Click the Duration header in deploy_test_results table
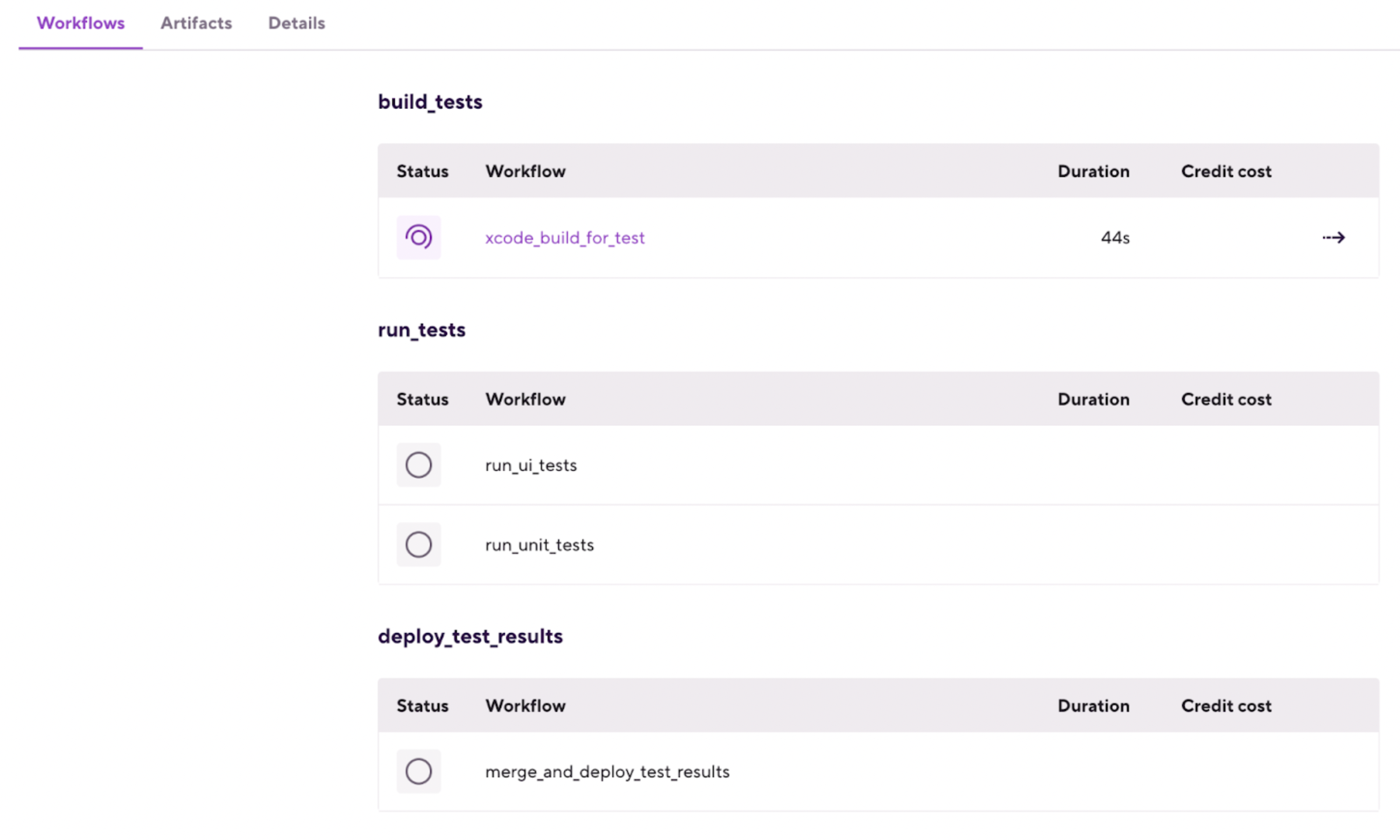 coord(1093,706)
